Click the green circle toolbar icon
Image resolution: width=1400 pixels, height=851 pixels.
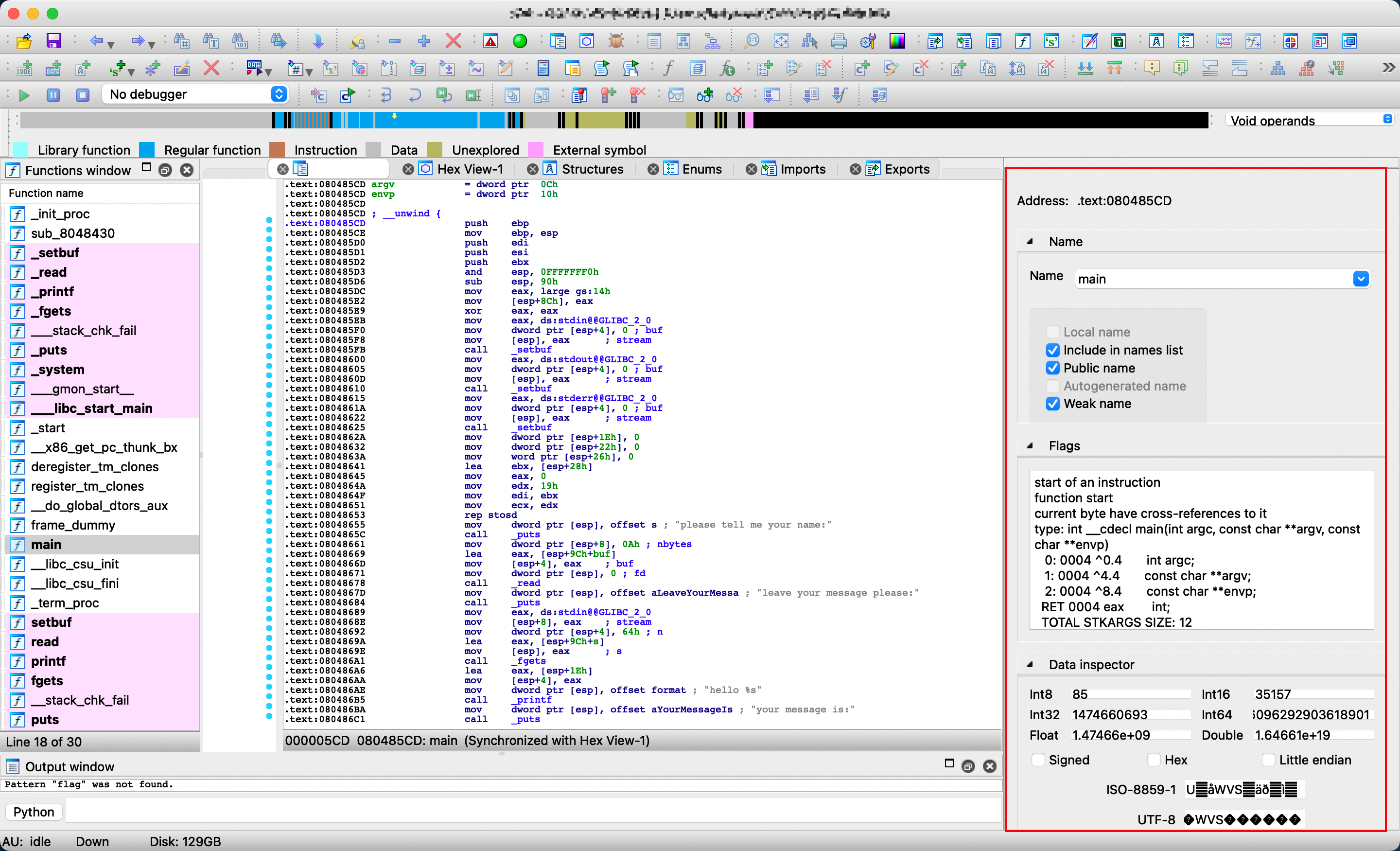point(519,41)
